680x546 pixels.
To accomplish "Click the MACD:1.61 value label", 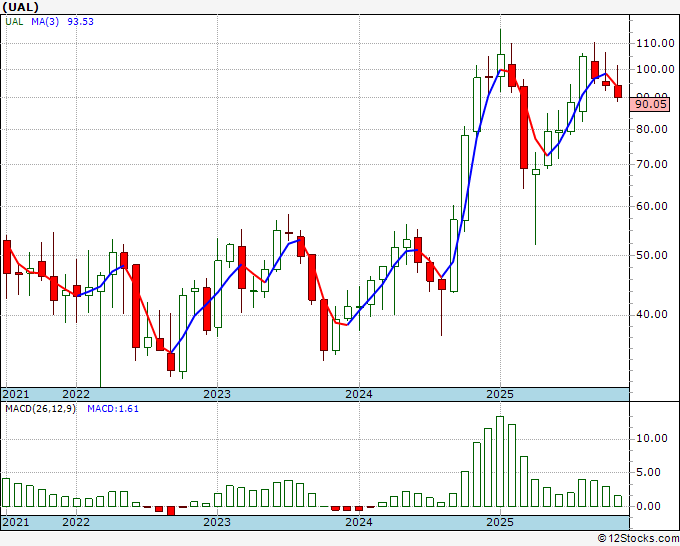I will tap(113, 409).
